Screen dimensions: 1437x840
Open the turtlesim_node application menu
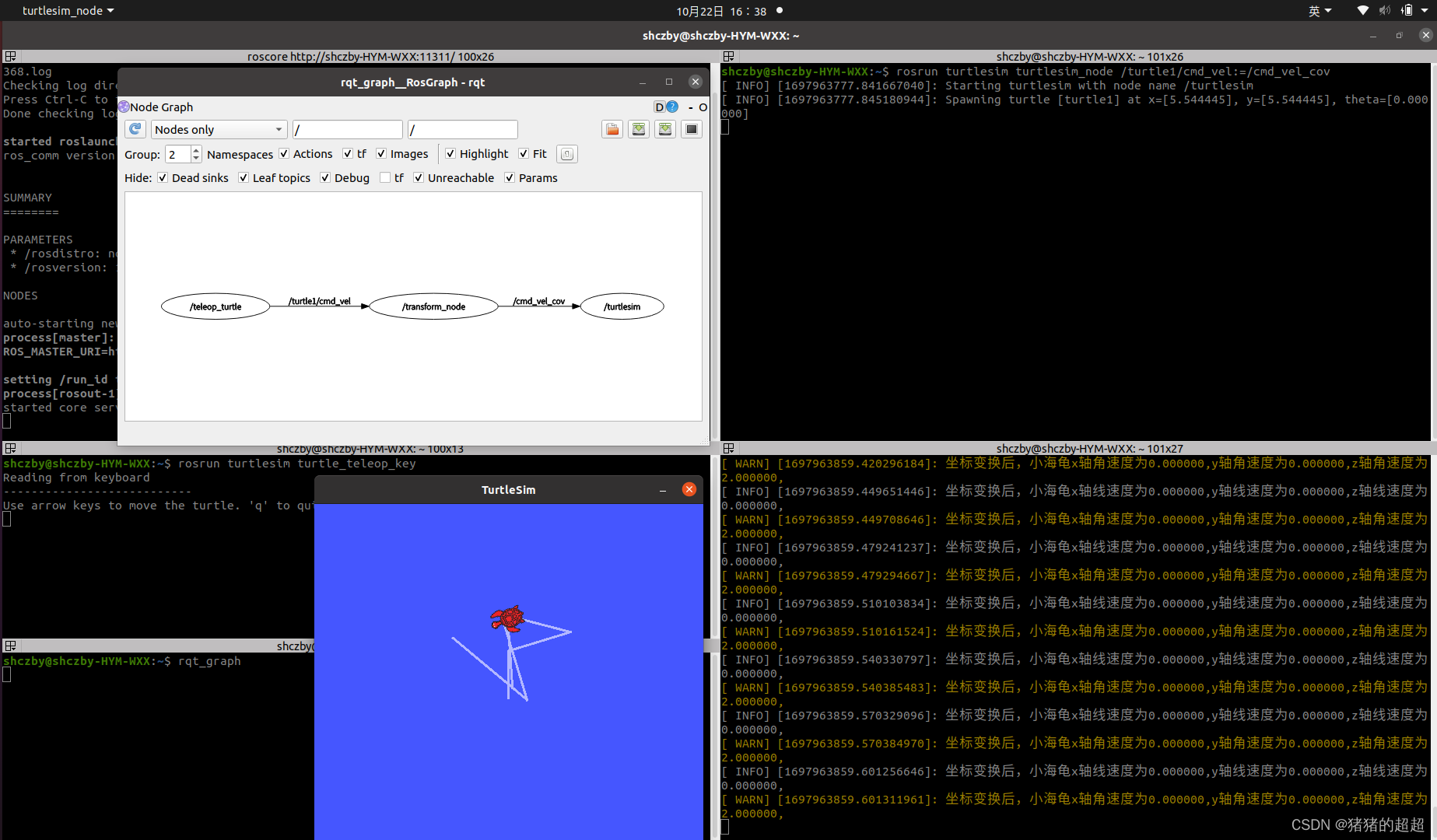click(68, 11)
